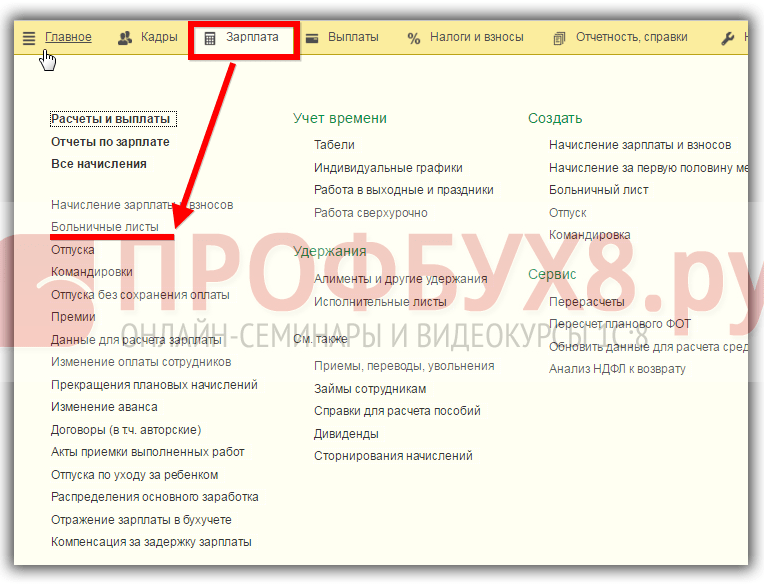This screenshot has width=764, height=585.
Task: Open Работа в выходные и праздники
Action: tap(403, 190)
